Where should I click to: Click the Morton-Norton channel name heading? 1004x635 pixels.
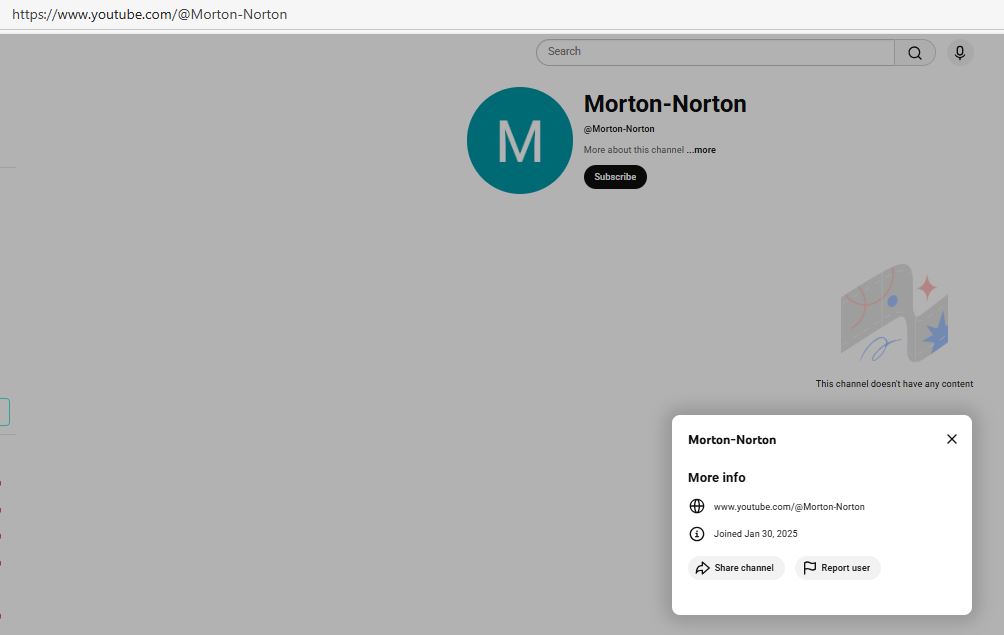click(x=664, y=104)
